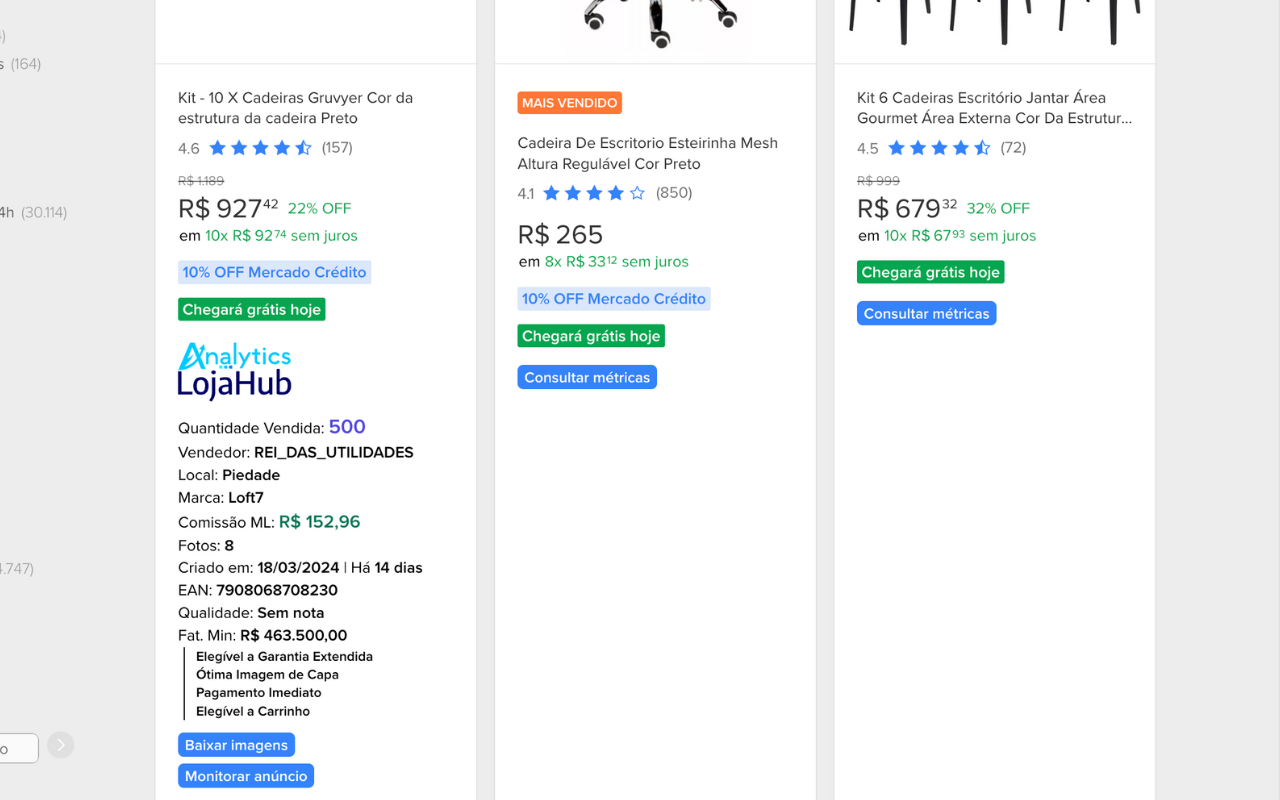Click the Chegará grátis hoje badge on Gruvyer kit
1280x800 pixels.
[x=251, y=309]
